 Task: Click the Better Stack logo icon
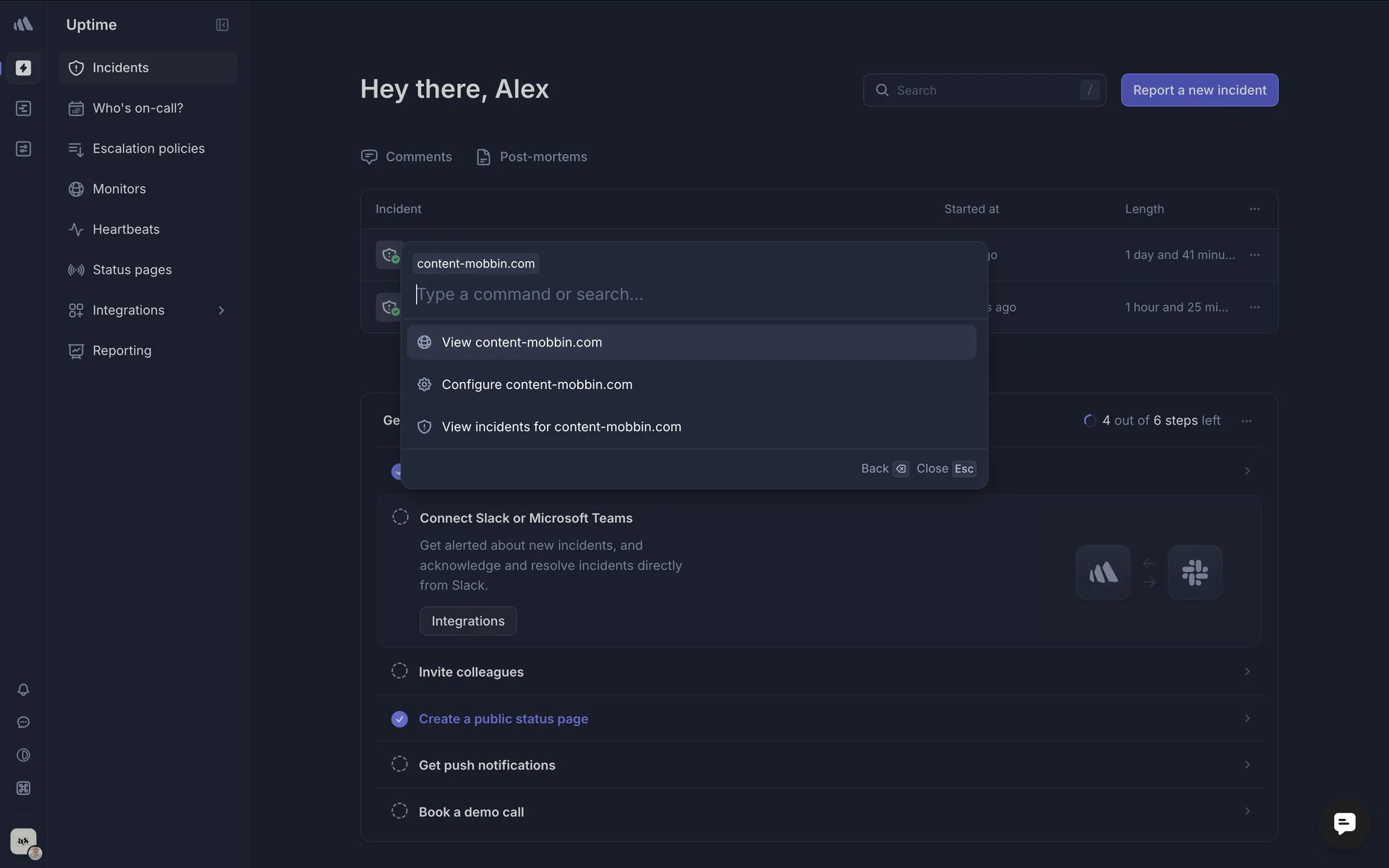pyautogui.click(x=23, y=25)
